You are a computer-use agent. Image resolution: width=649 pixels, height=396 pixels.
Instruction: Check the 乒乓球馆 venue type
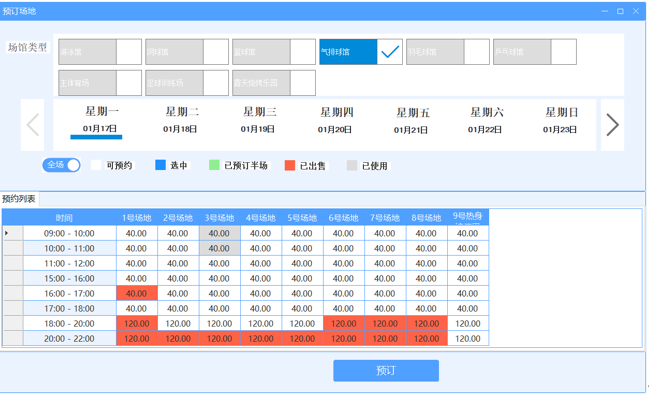[564, 52]
